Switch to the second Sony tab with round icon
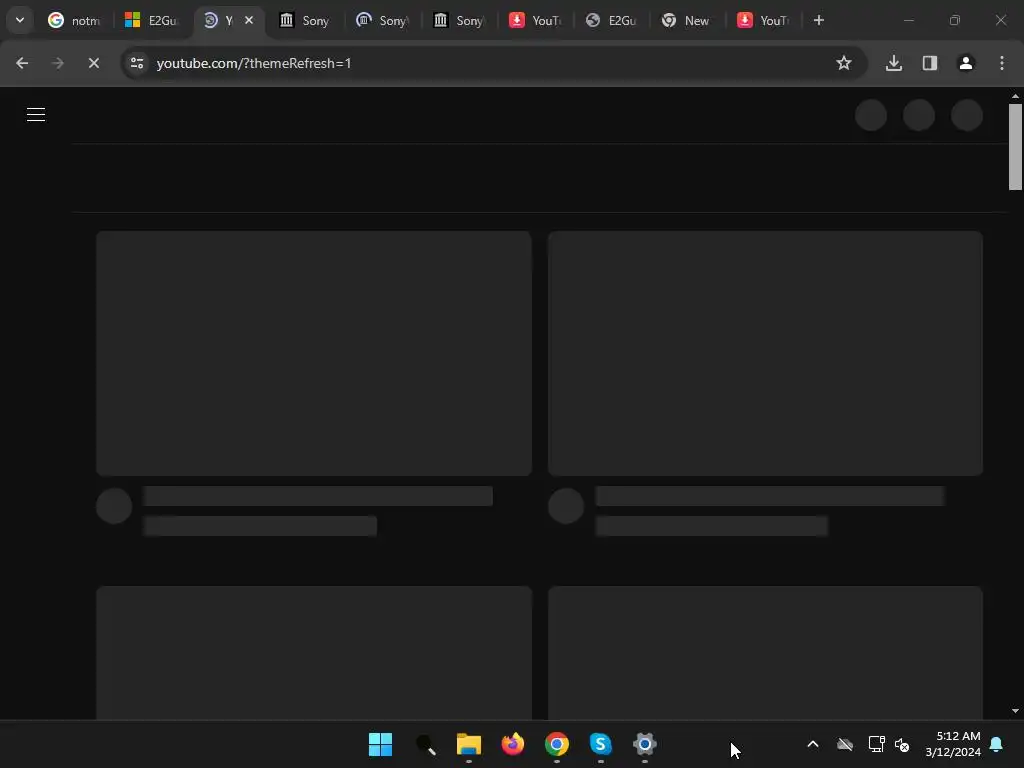Image resolution: width=1024 pixels, height=768 pixels. (x=382, y=20)
